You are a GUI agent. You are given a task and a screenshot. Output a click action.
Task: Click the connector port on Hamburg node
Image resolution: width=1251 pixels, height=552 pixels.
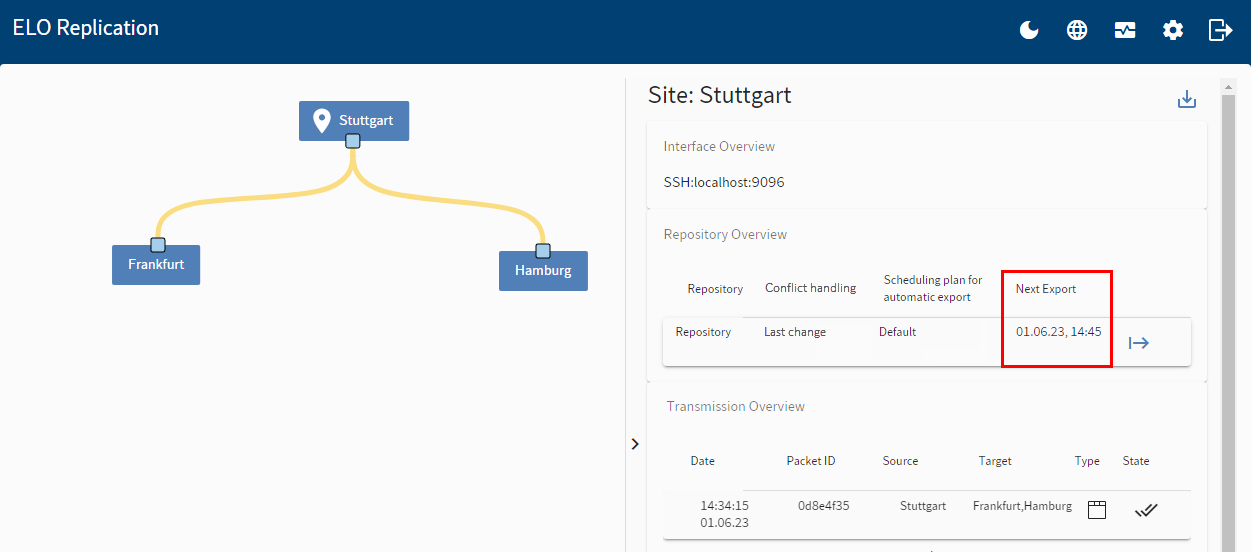[x=543, y=251]
